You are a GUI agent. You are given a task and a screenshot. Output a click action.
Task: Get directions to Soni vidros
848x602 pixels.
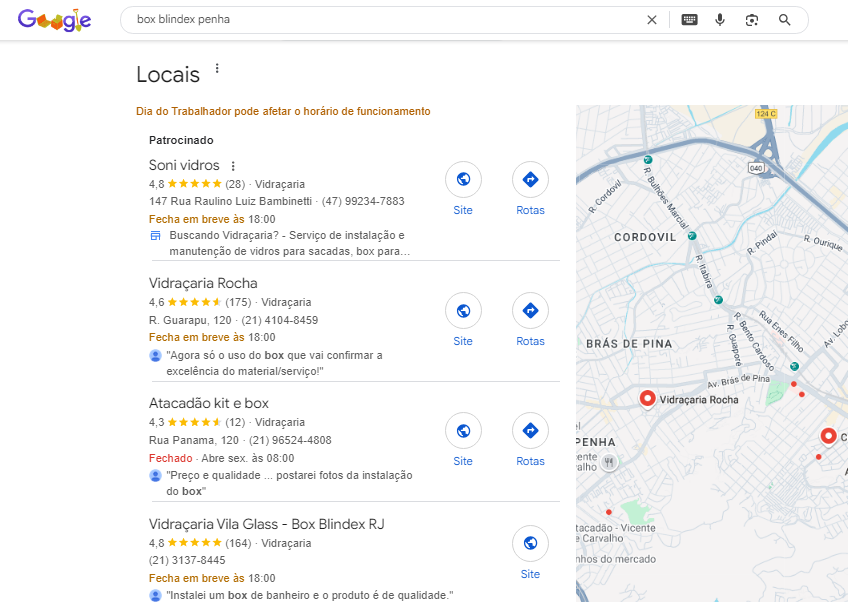click(530, 179)
